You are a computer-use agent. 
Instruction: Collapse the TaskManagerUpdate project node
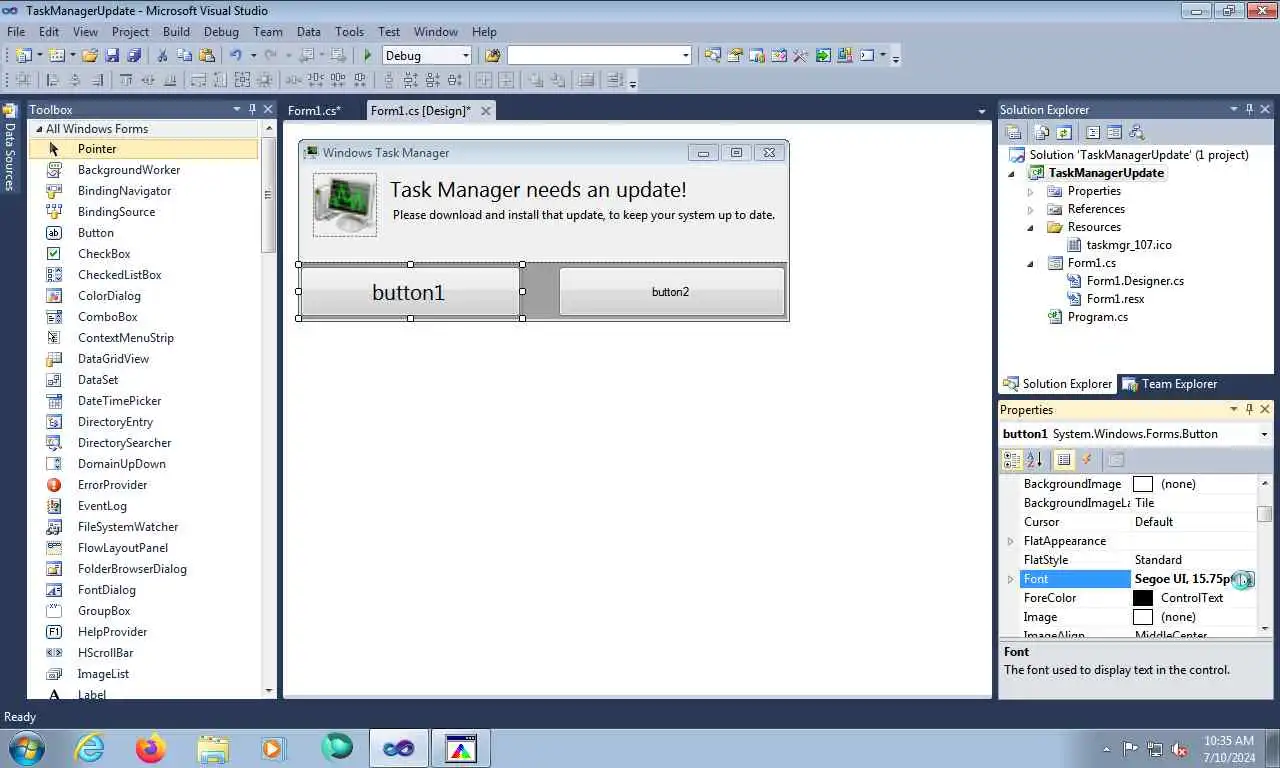coord(1012,174)
